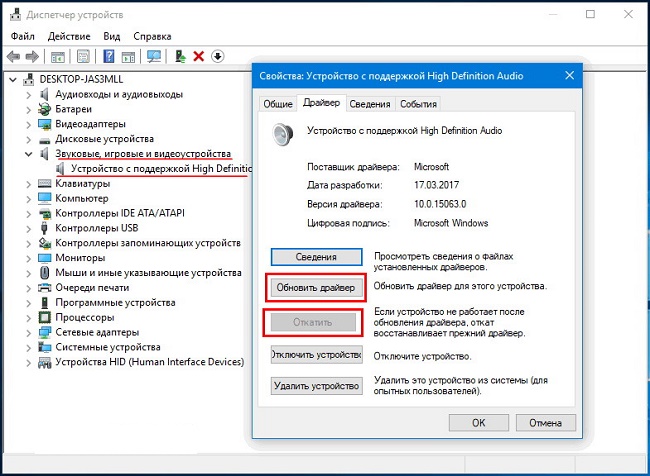This screenshot has width=650, height=476.
Task: Click the Устройства HID icon
Action: tap(44, 362)
